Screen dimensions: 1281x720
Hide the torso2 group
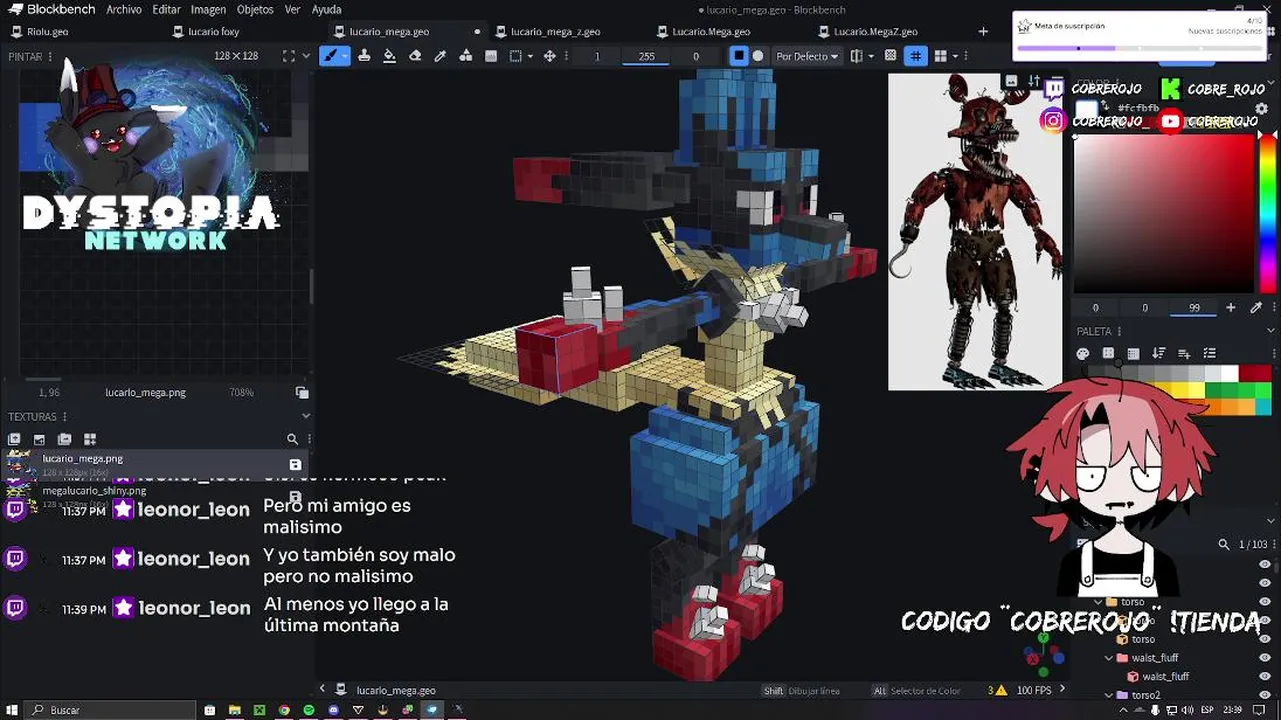1265,695
